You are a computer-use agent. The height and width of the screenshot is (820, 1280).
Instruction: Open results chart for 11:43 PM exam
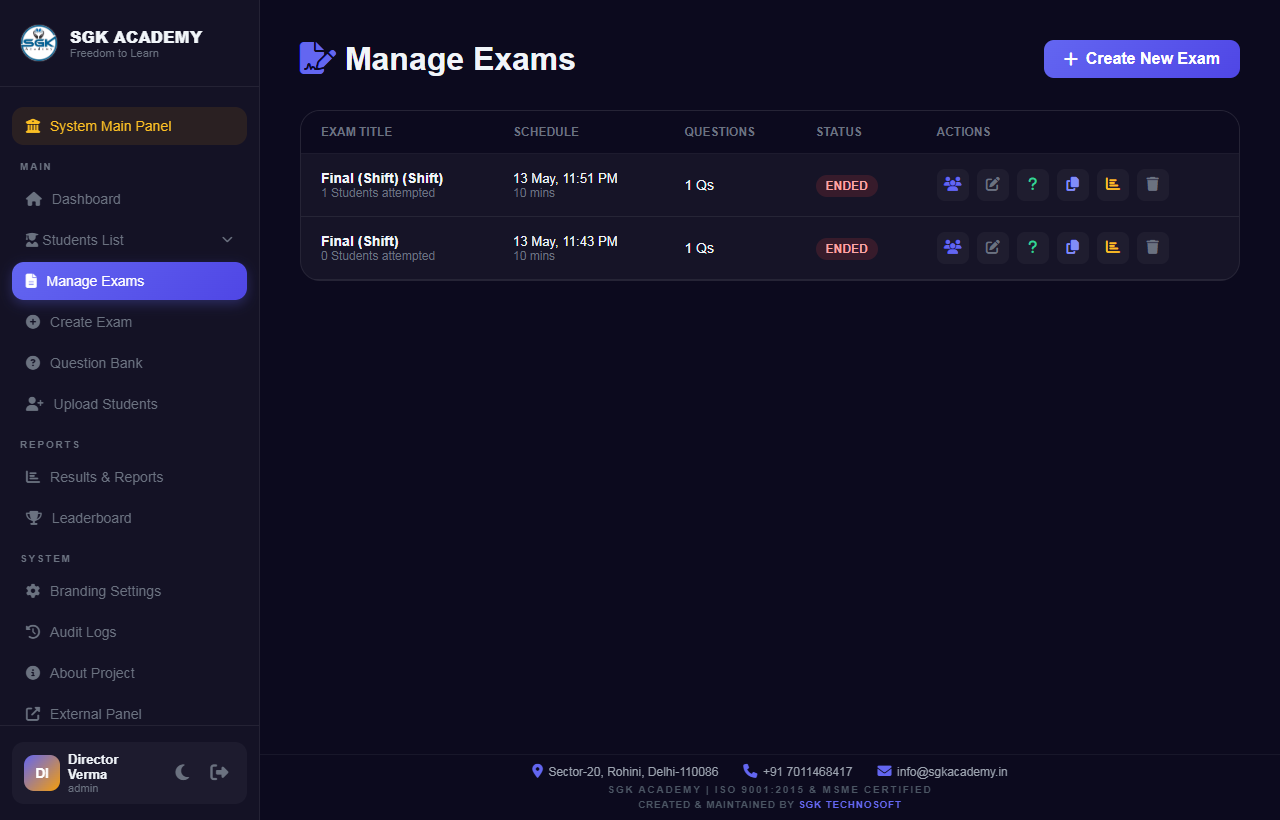[x=1113, y=248]
